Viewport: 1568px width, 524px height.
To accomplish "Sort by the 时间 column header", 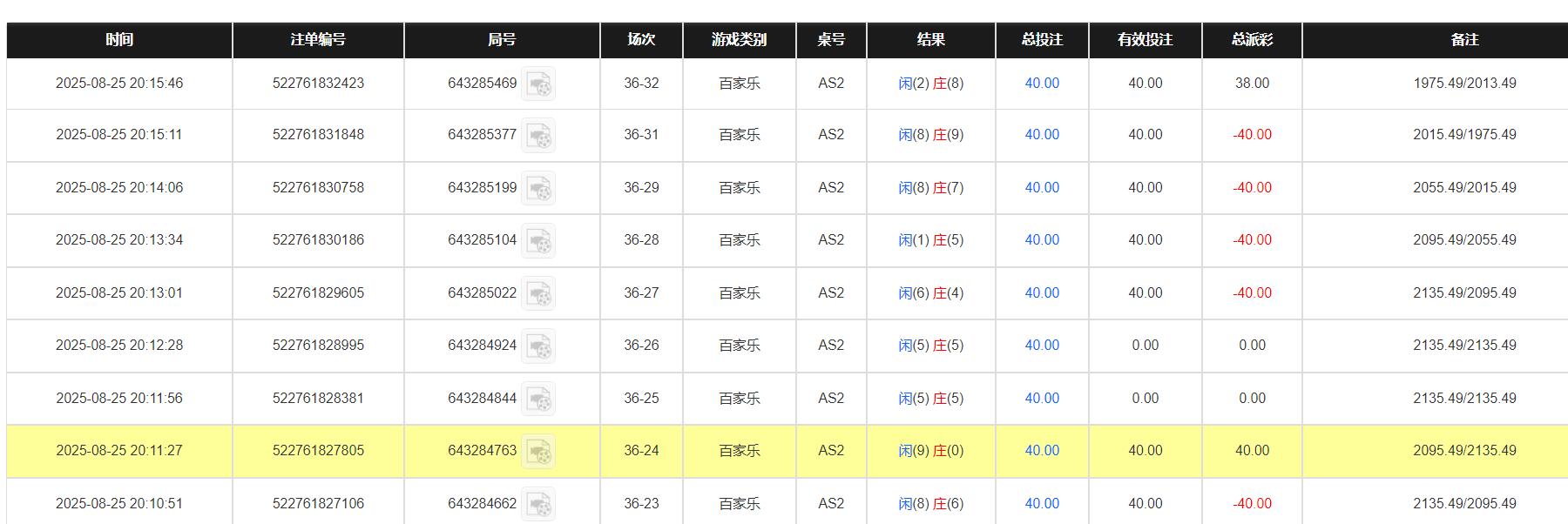I will coord(119,40).
